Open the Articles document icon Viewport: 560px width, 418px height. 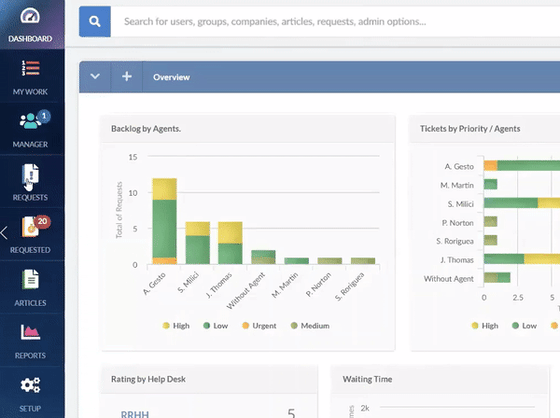pos(30,279)
